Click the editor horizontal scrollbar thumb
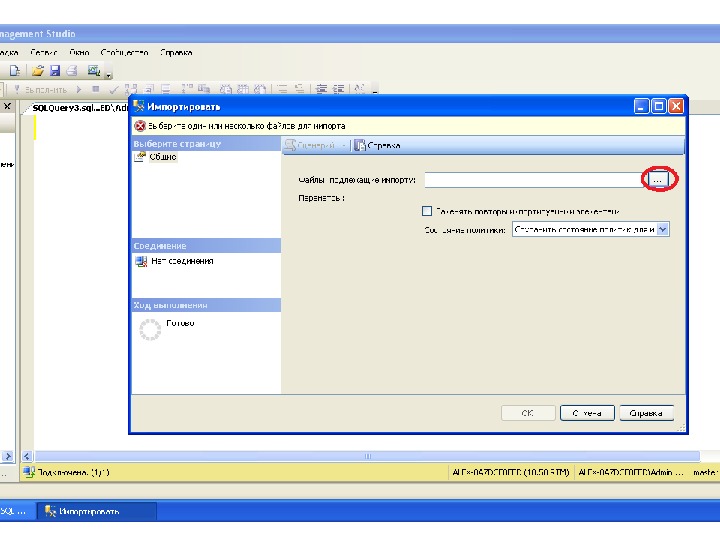Viewport: 720px width, 540px height. coord(367,456)
